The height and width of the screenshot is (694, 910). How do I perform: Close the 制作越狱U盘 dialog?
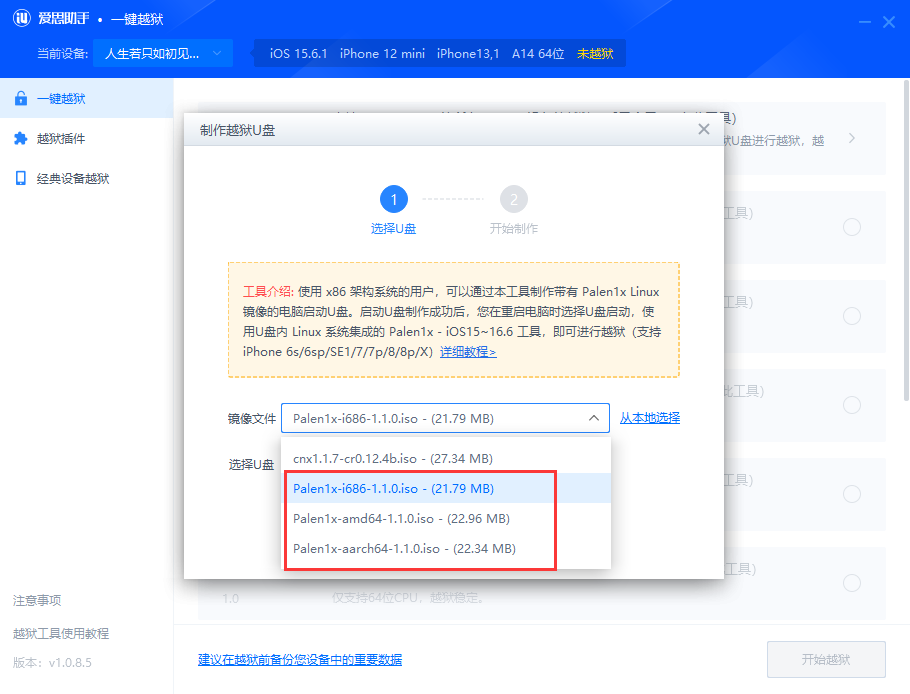(704, 129)
